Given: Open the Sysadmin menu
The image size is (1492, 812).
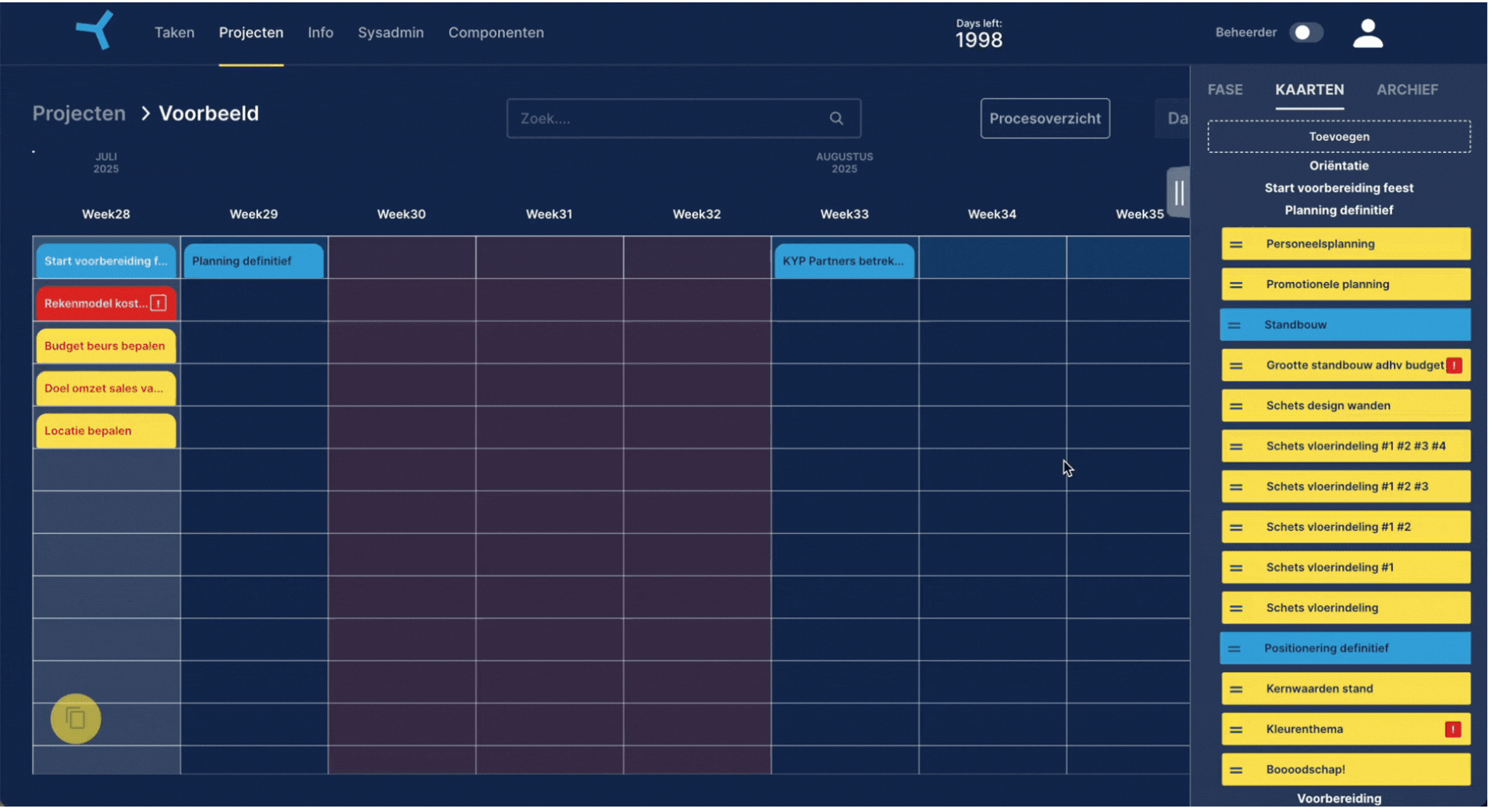Looking at the screenshot, I should pyautogui.click(x=390, y=33).
